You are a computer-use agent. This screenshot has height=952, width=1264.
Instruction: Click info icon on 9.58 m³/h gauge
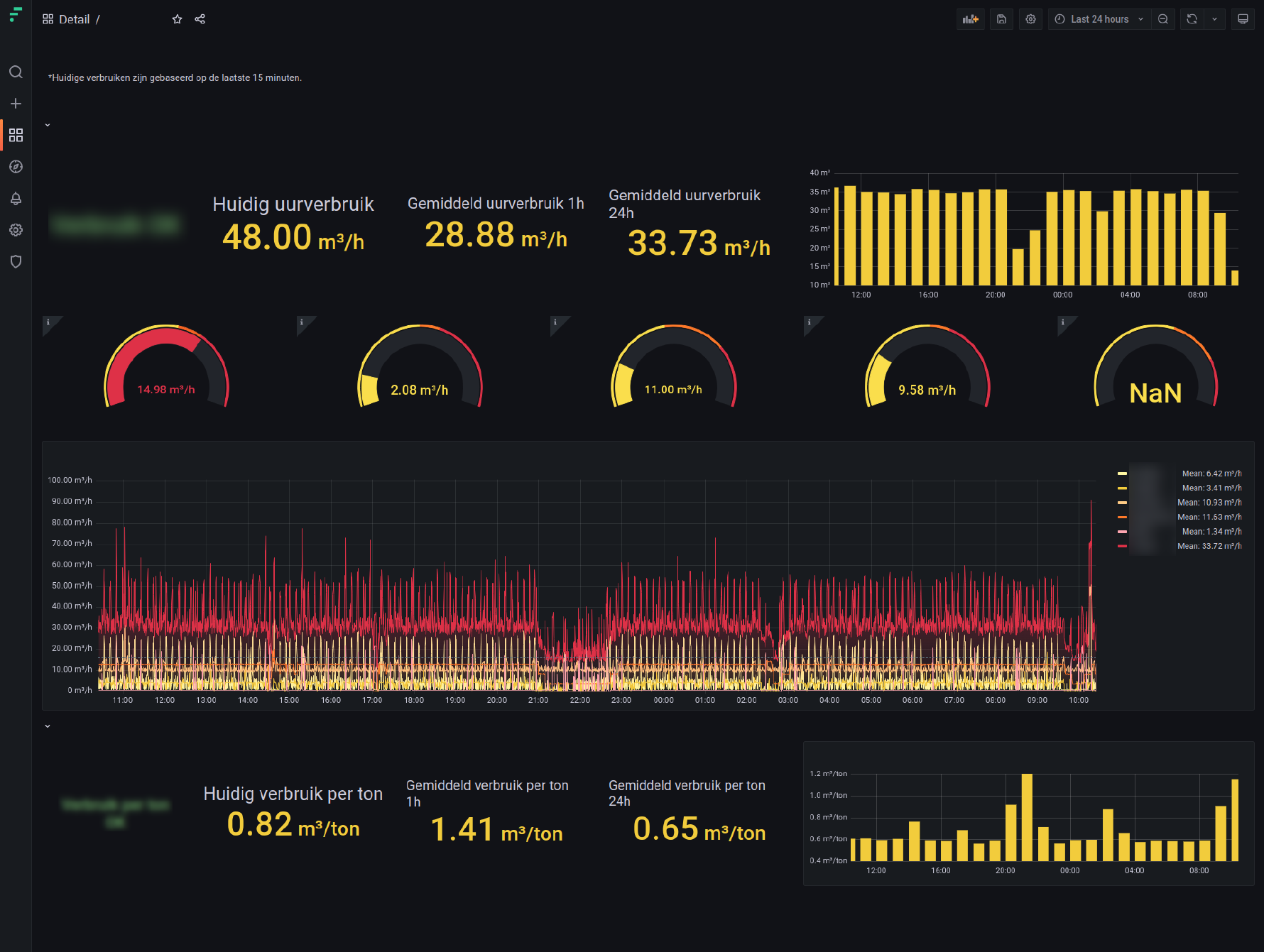point(809,322)
